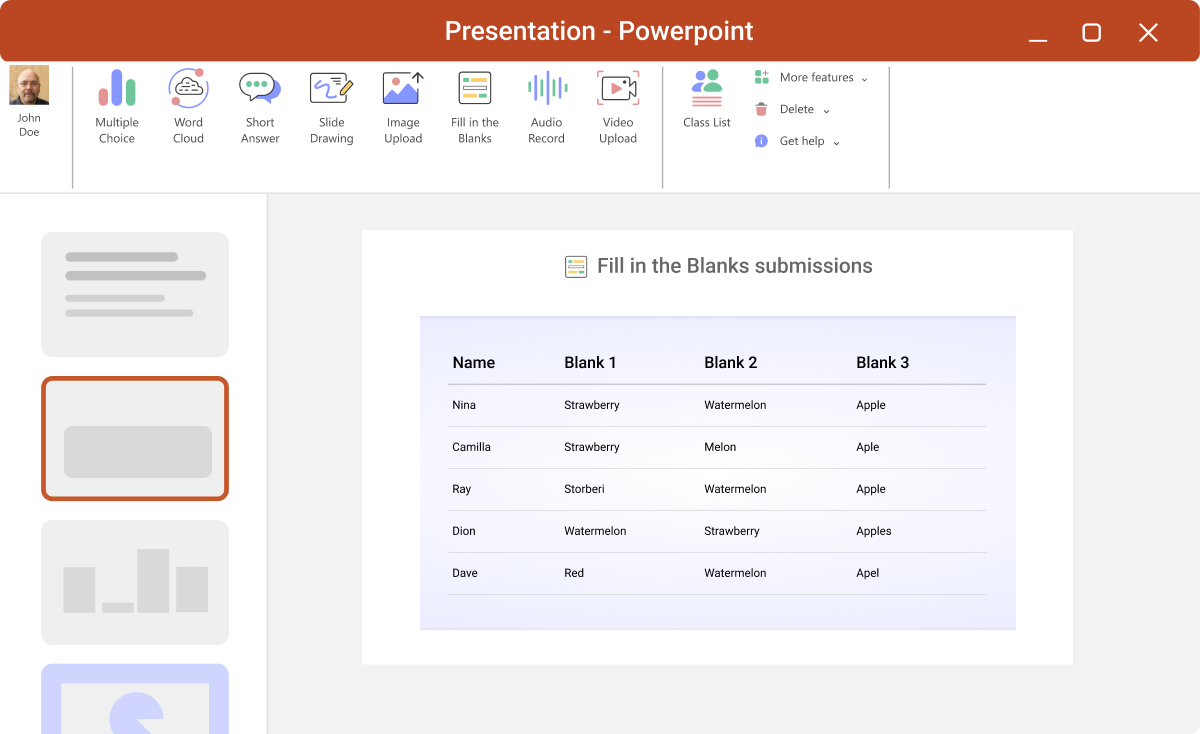This screenshot has width=1200, height=734.
Task: Maximize the Powerpoint window
Action: pos(1092,33)
